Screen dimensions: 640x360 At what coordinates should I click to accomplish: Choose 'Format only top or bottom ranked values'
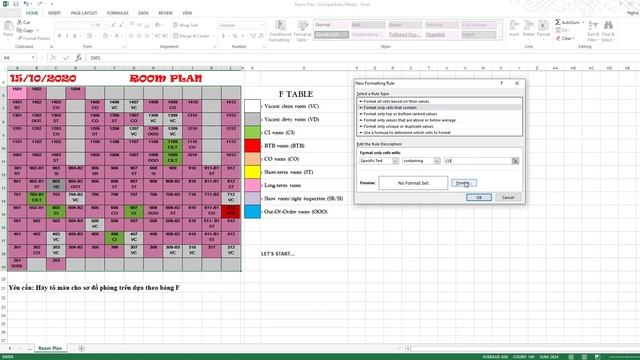tap(439, 114)
